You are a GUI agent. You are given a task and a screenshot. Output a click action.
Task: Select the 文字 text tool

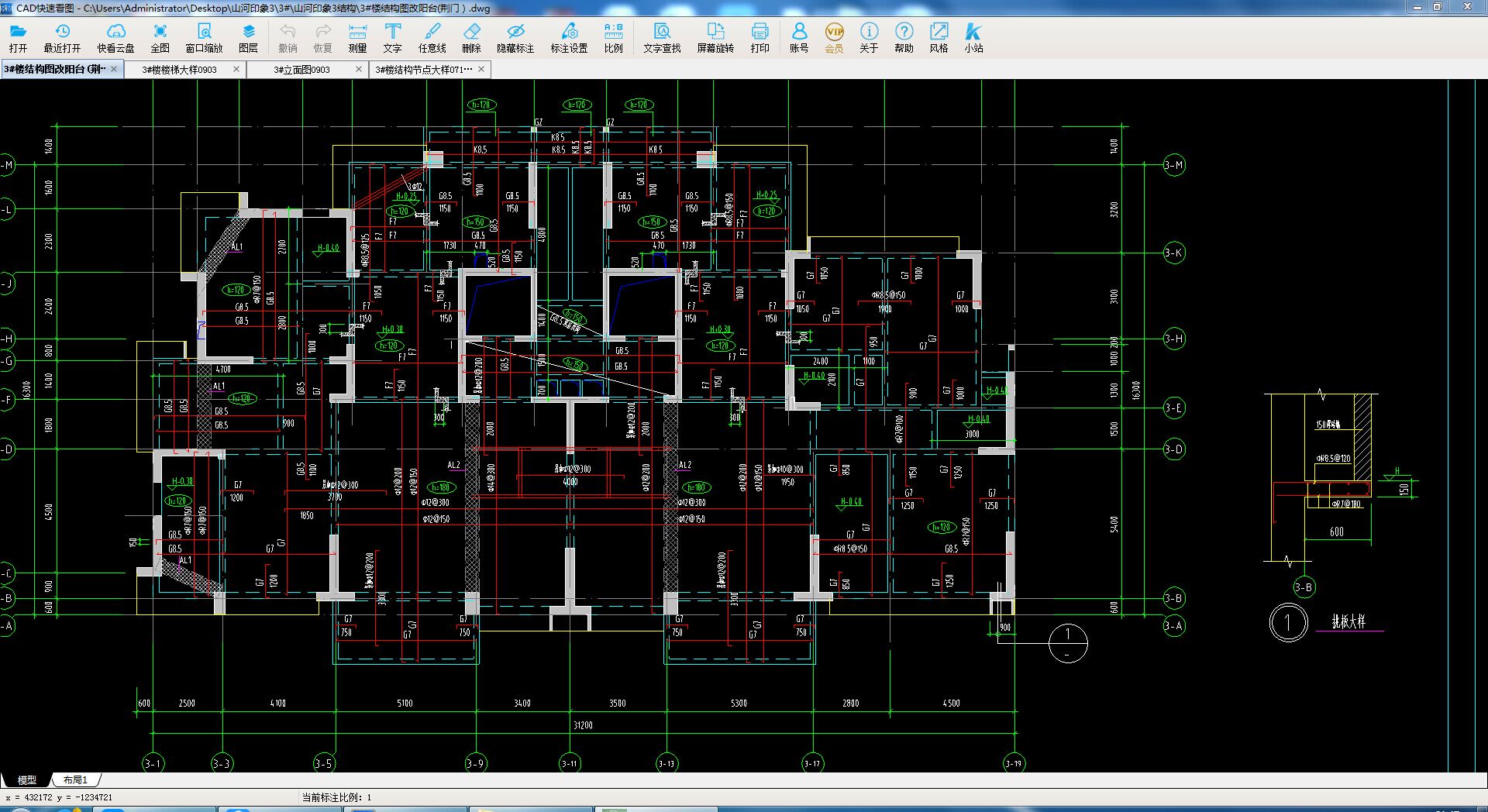click(x=392, y=37)
